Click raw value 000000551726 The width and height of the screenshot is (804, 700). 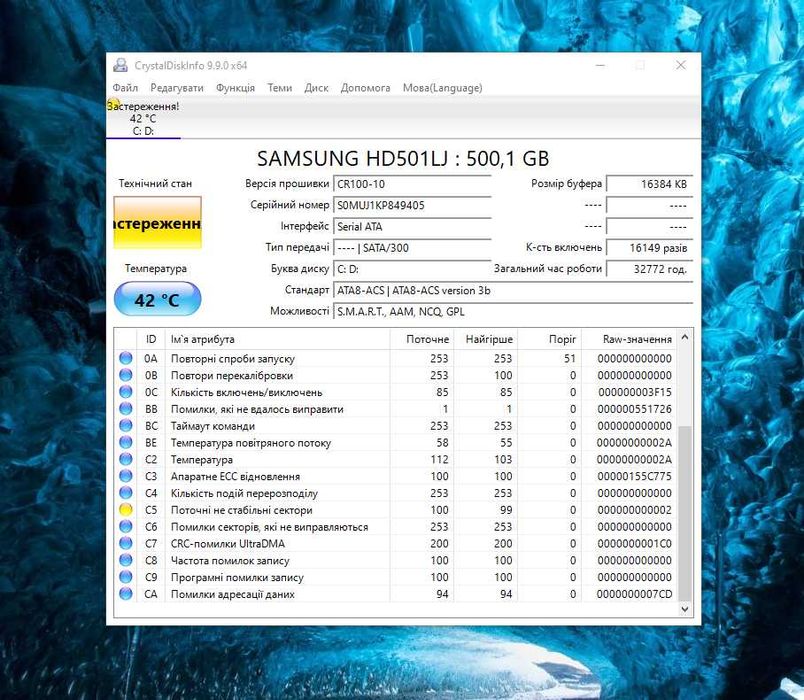click(x=634, y=409)
